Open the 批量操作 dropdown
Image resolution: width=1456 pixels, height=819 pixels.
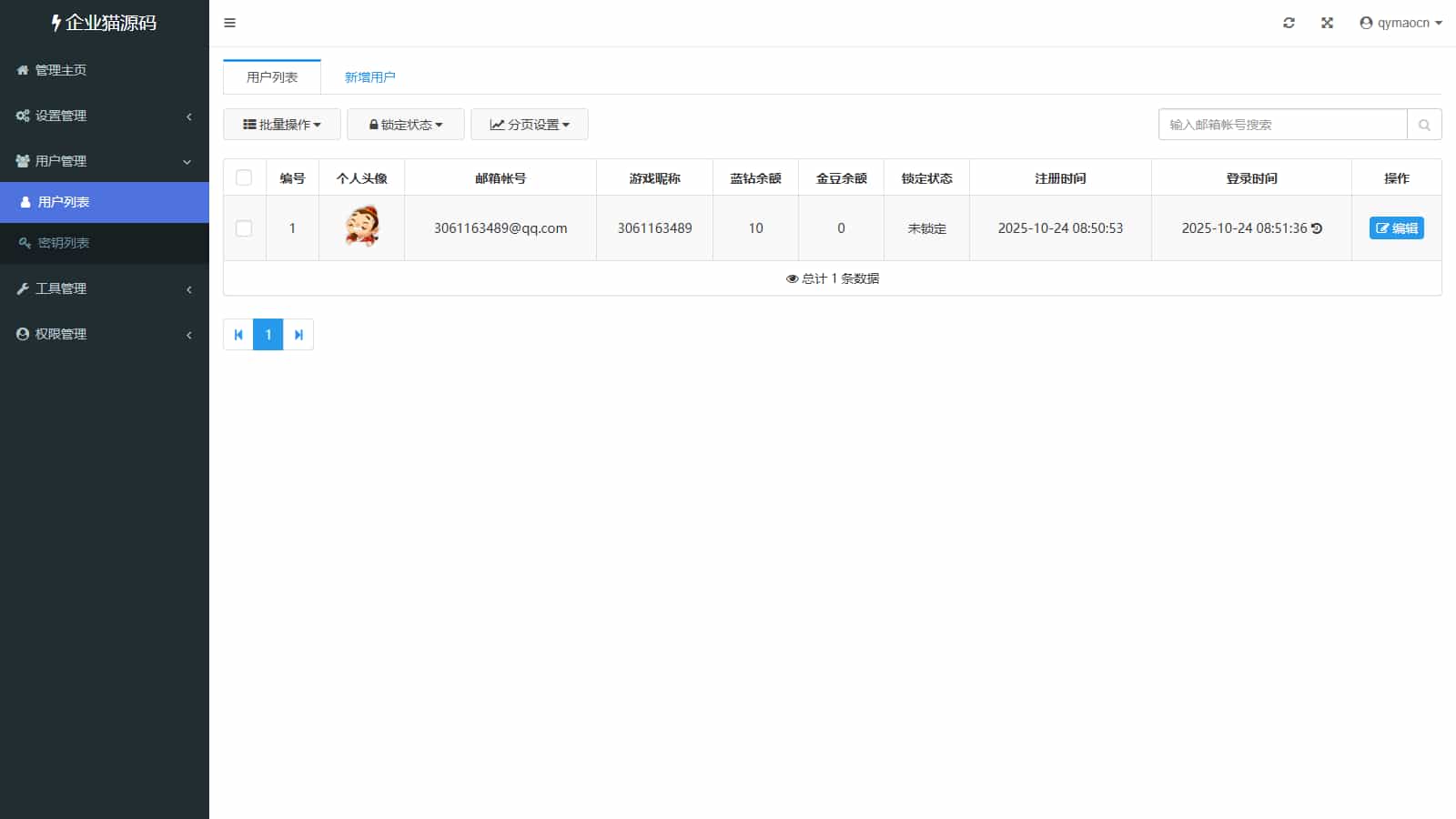[x=281, y=124]
